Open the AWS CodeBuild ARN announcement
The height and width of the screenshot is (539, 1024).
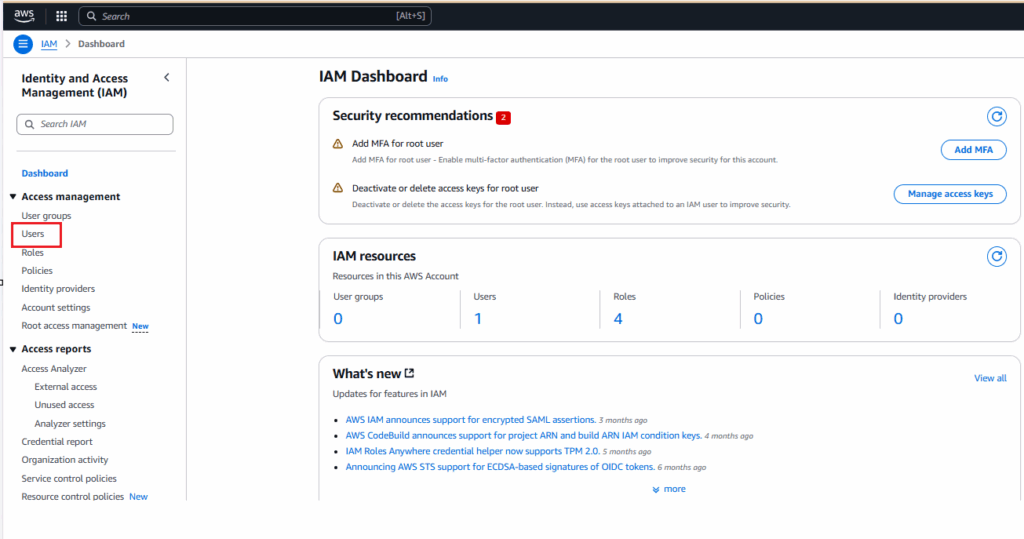(524, 436)
